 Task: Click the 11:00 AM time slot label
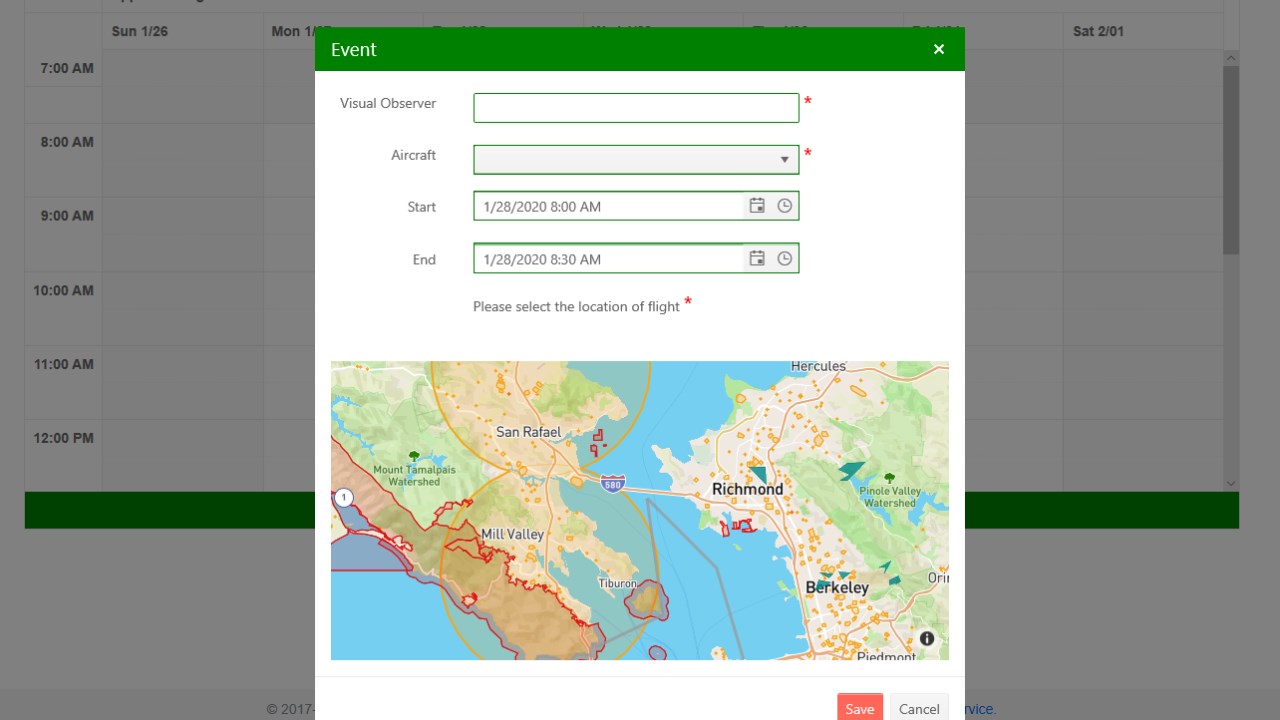pyautogui.click(x=63, y=364)
